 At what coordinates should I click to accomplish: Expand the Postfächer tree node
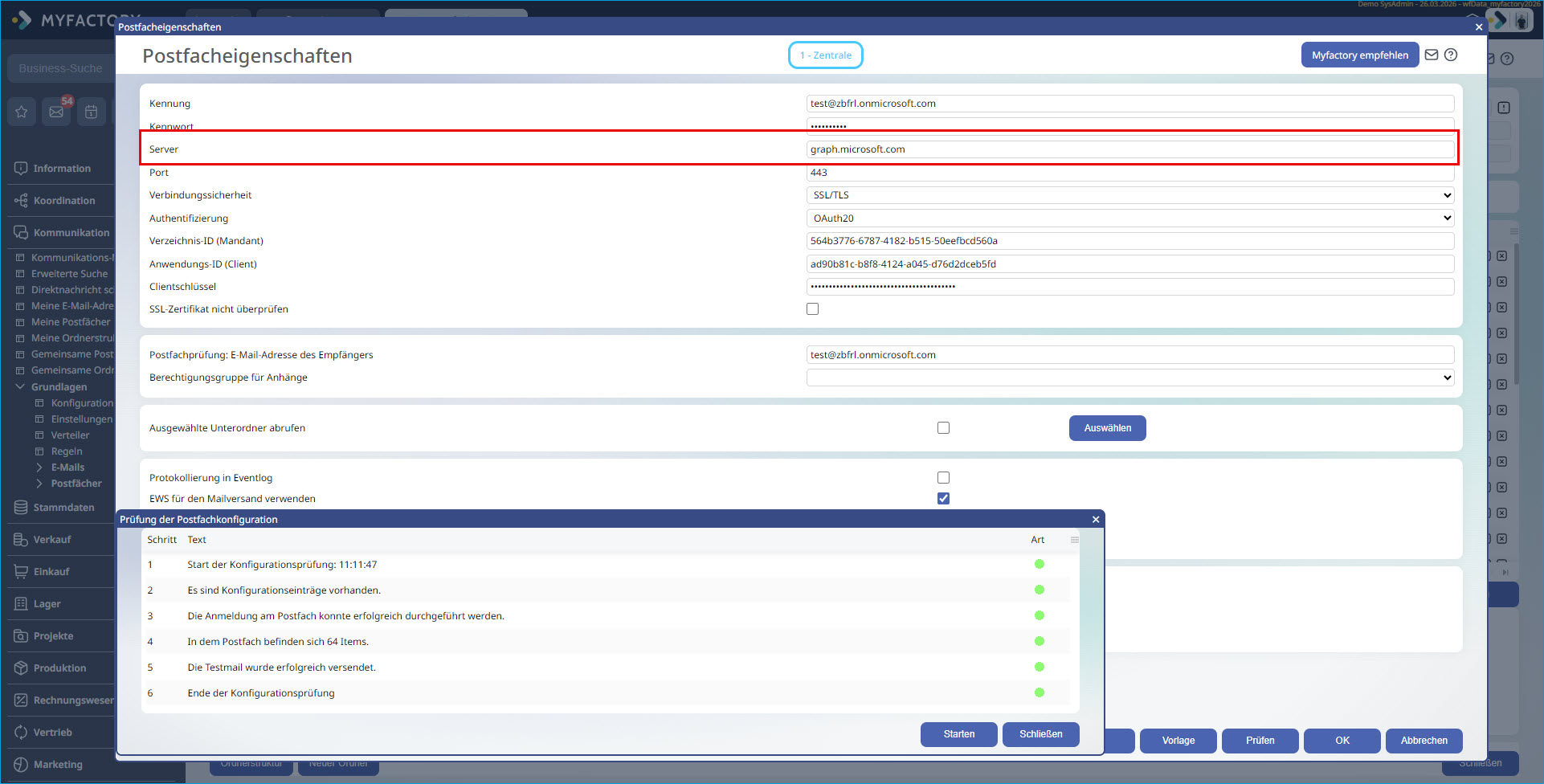pyautogui.click(x=39, y=484)
